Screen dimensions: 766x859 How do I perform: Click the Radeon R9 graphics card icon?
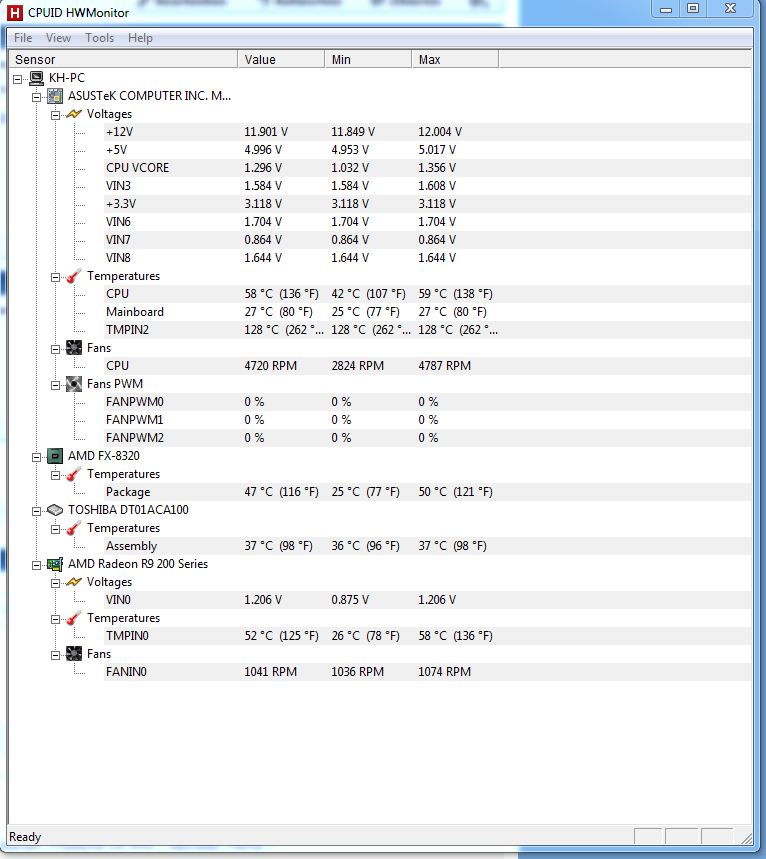[x=55, y=564]
